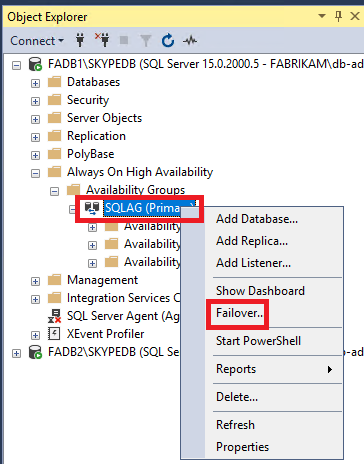Expand the Replication node
The image size is (364, 464).
pos(35,137)
